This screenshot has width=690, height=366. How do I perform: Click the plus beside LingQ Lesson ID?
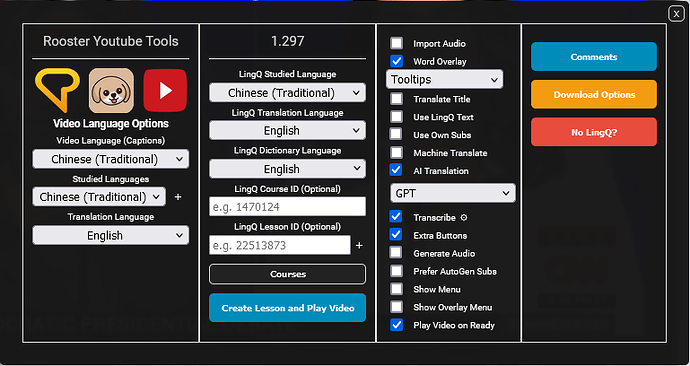pos(359,245)
